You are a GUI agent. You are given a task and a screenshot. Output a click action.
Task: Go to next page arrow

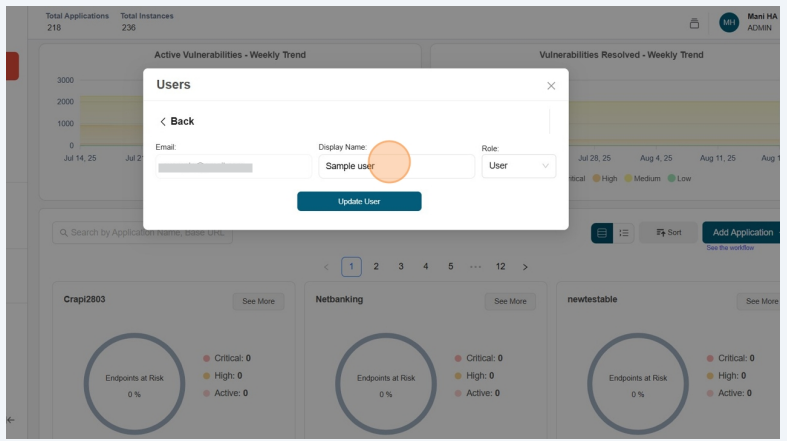click(525, 267)
